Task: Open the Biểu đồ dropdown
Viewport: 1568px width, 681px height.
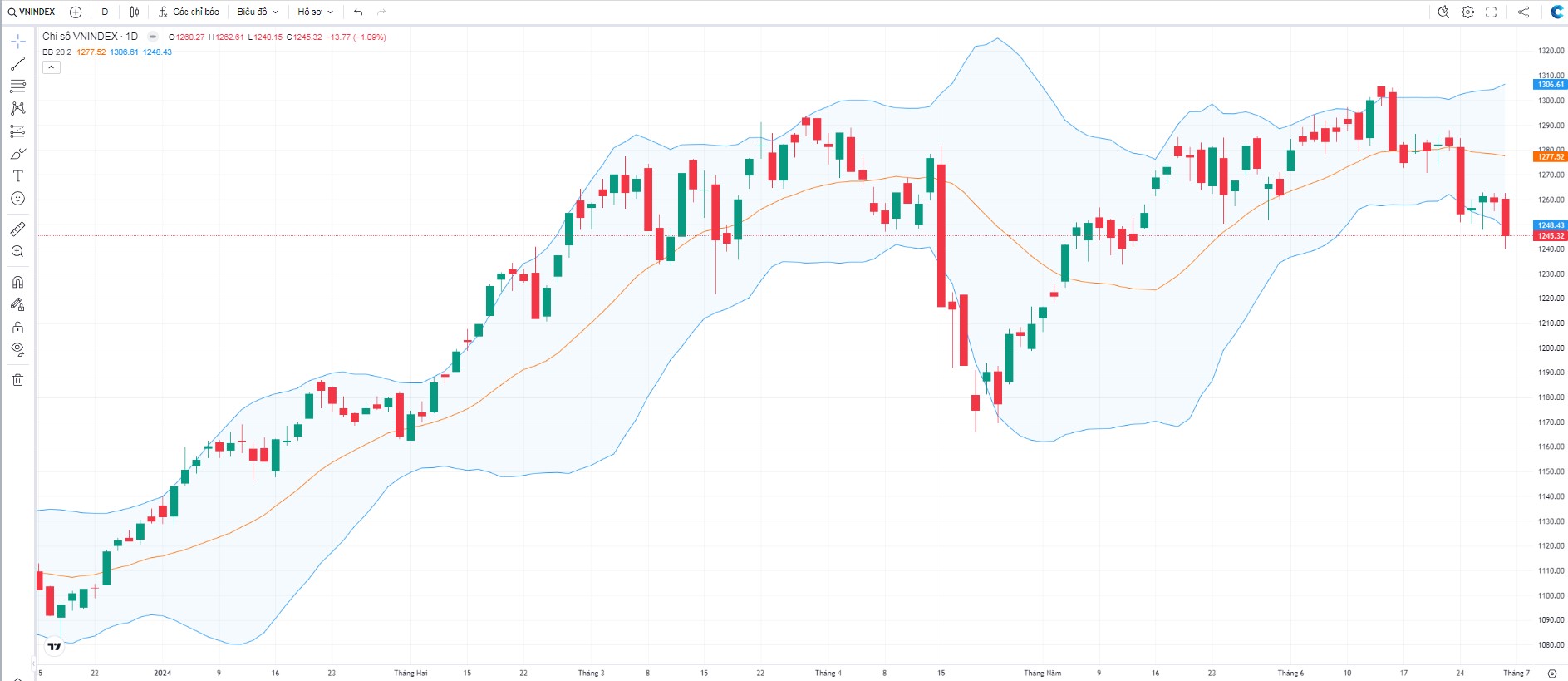Action: (x=258, y=12)
